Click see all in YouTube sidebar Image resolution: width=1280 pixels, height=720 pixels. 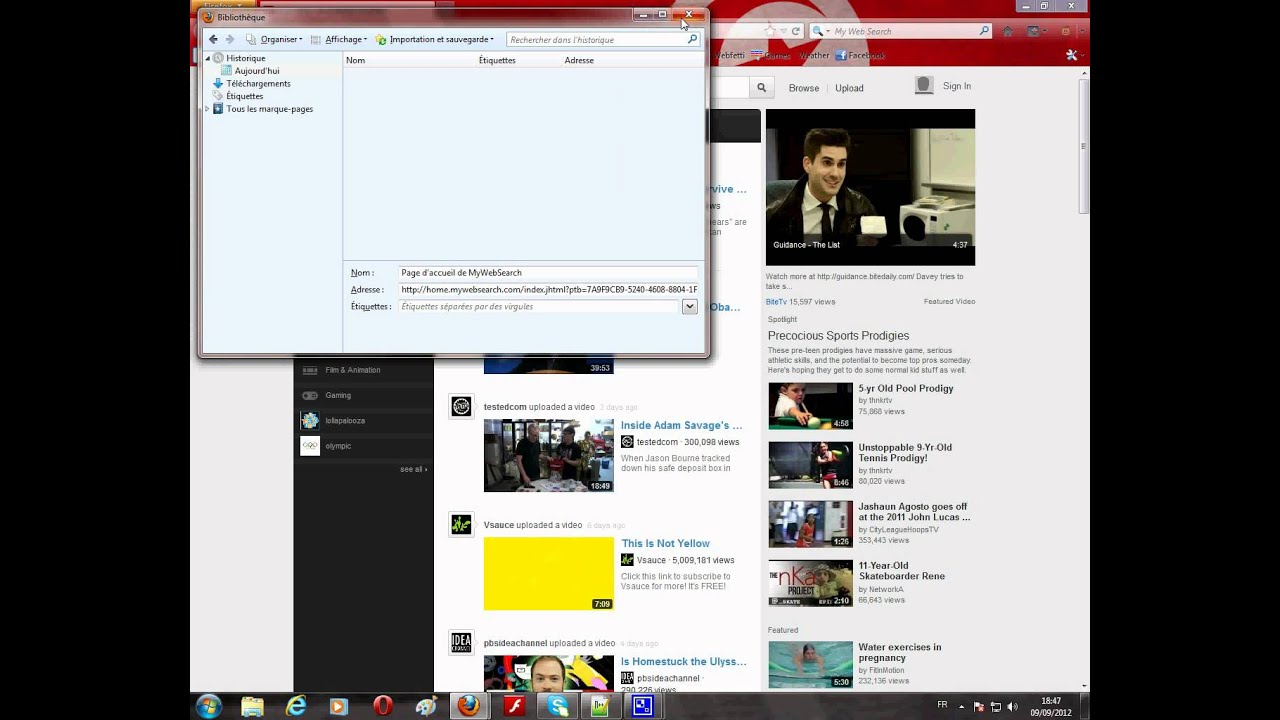tap(413, 469)
